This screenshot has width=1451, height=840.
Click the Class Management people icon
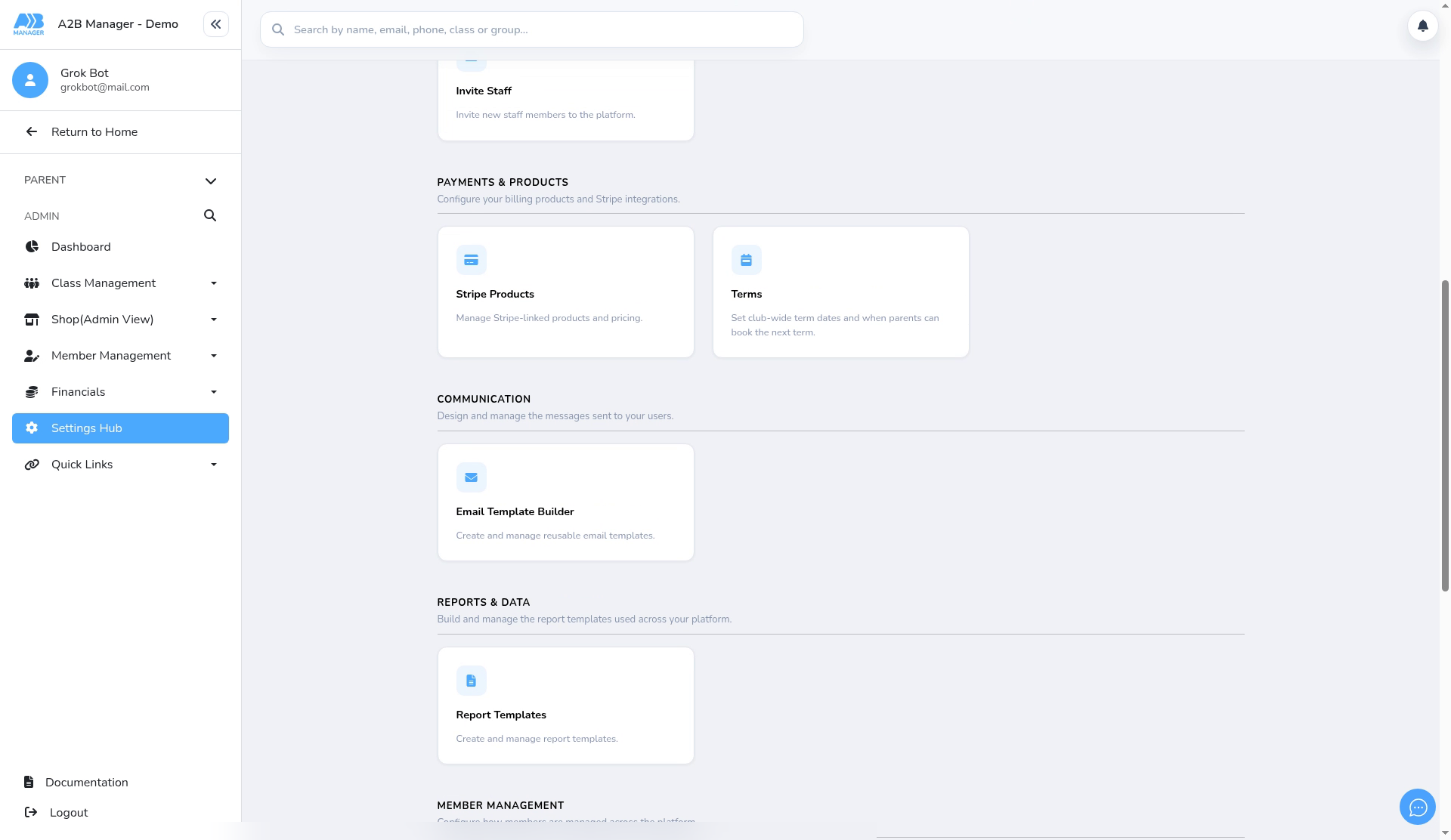pos(32,283)
